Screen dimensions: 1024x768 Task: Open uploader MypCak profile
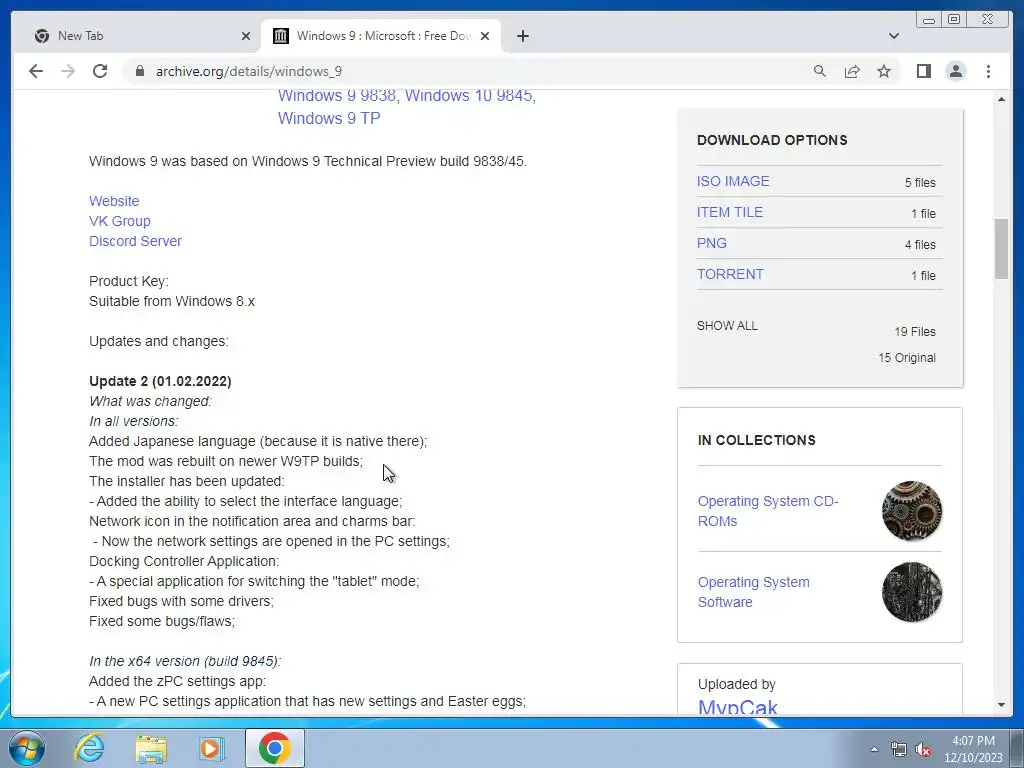[x=737, y=707]
